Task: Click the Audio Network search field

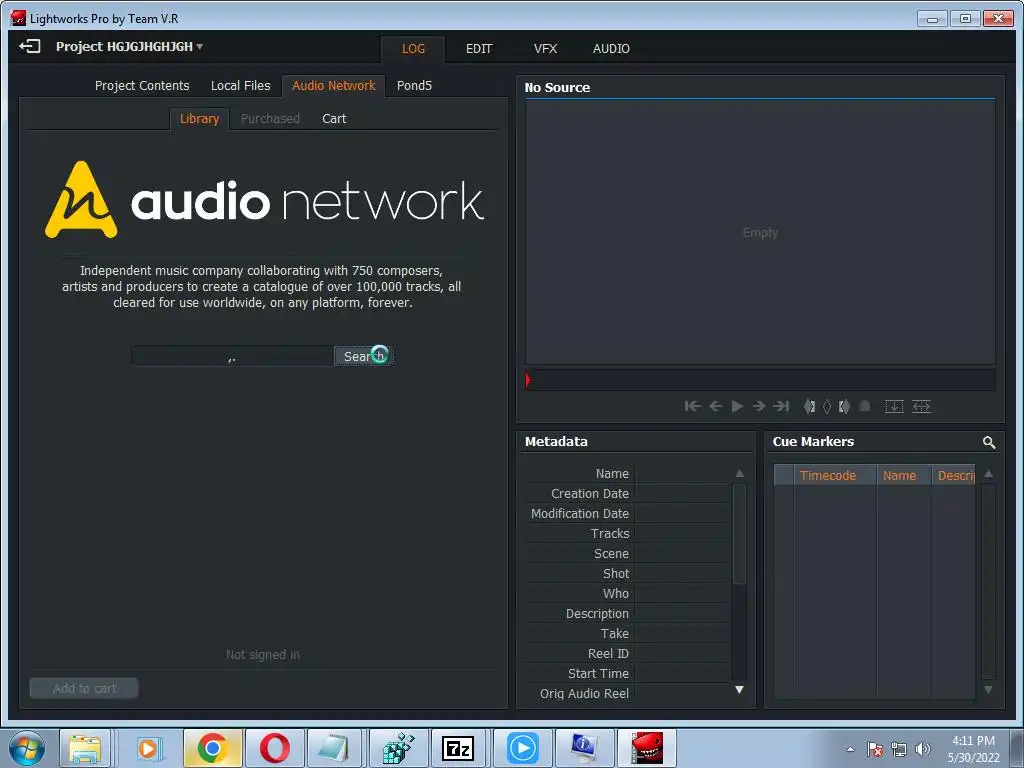Action: pyautogui.click(x=232, y=356)
